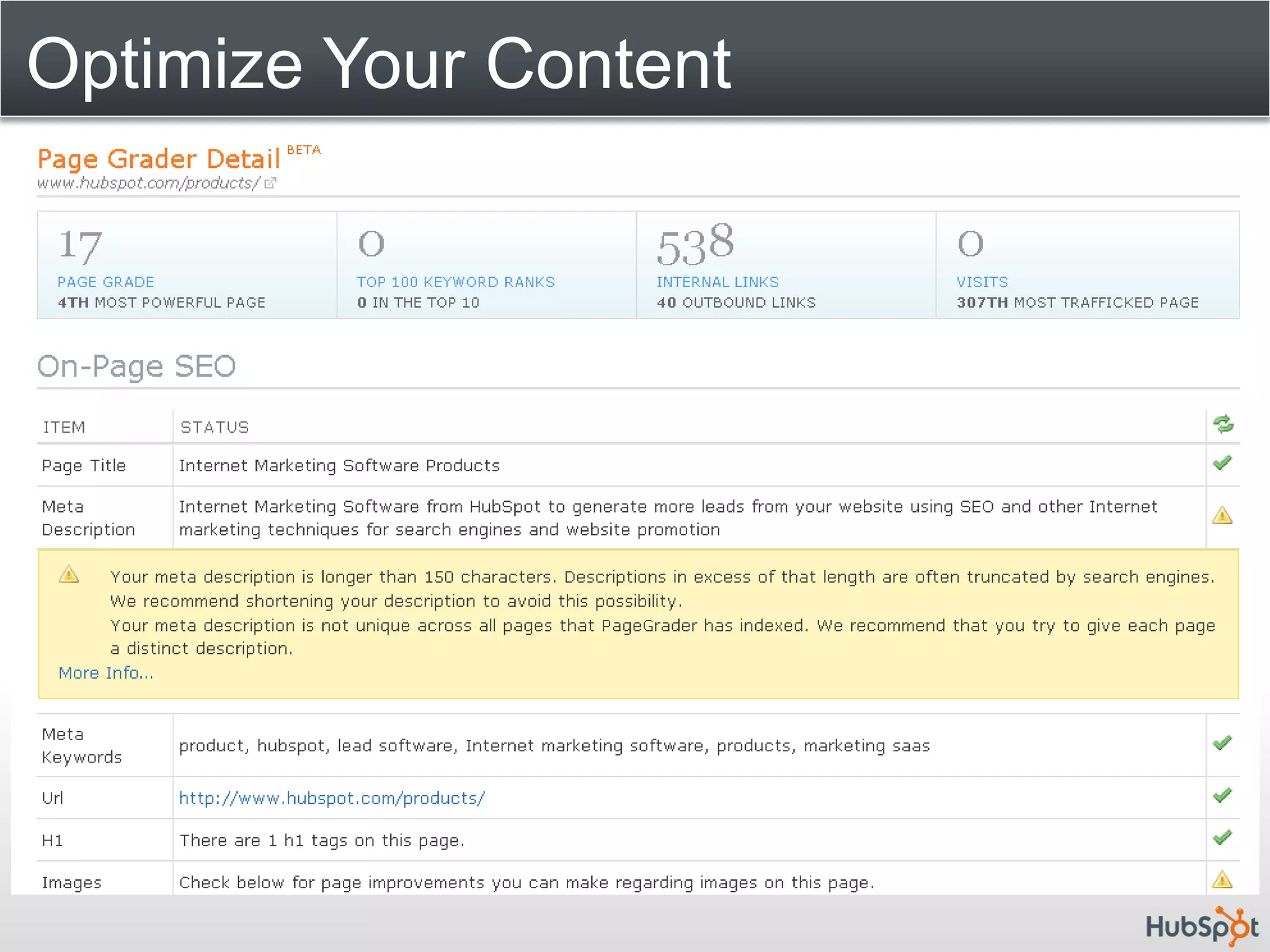Click the Images row label
Screen dimensions: 1270x952
click(71, 883)
